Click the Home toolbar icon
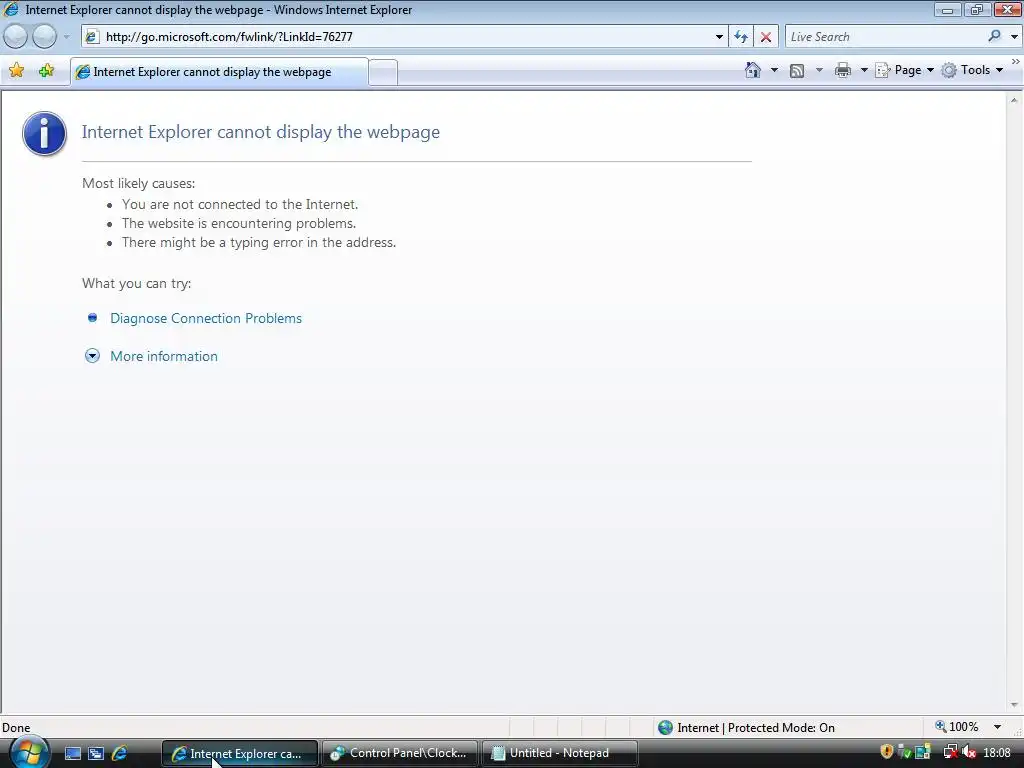This screenshot has width=1024, height=768. [753, 70]
